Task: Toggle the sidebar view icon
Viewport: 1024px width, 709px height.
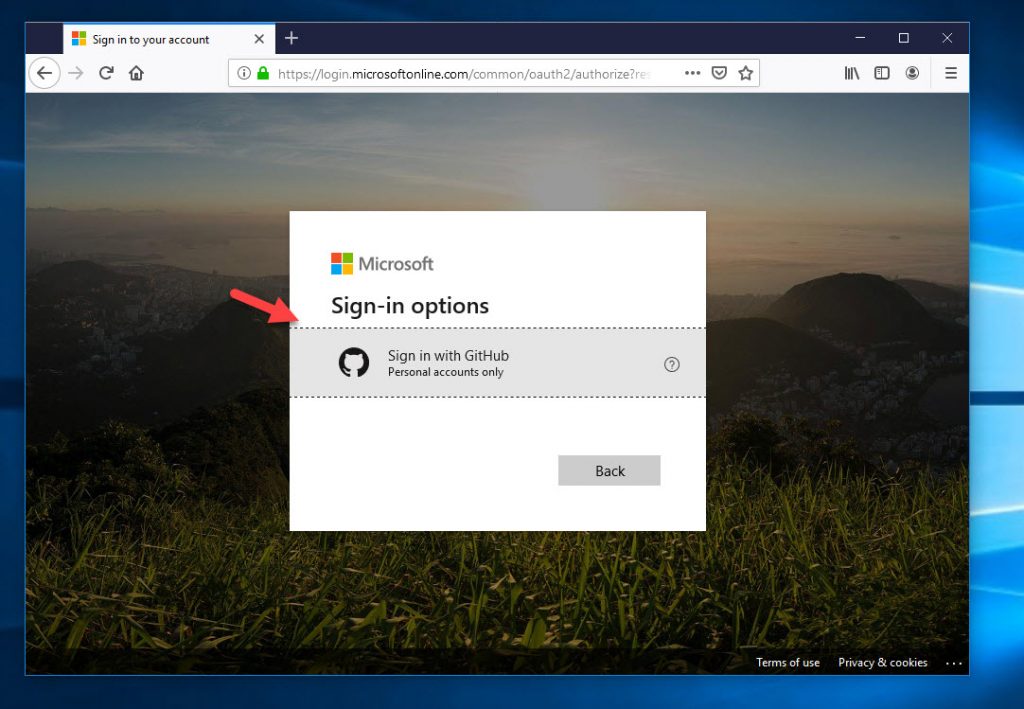Action: click(882, 73)
